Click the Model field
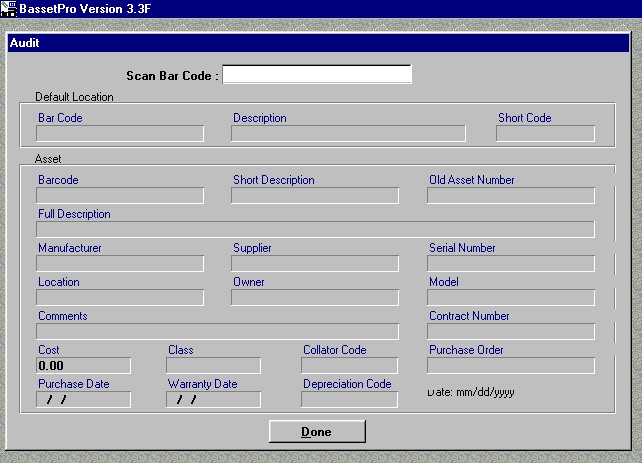This screenshot has height=463, width=642. (x=511, y=297)
